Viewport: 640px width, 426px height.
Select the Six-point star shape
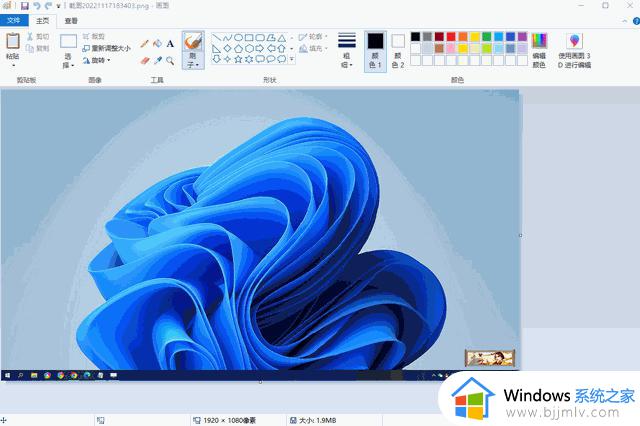249,59
